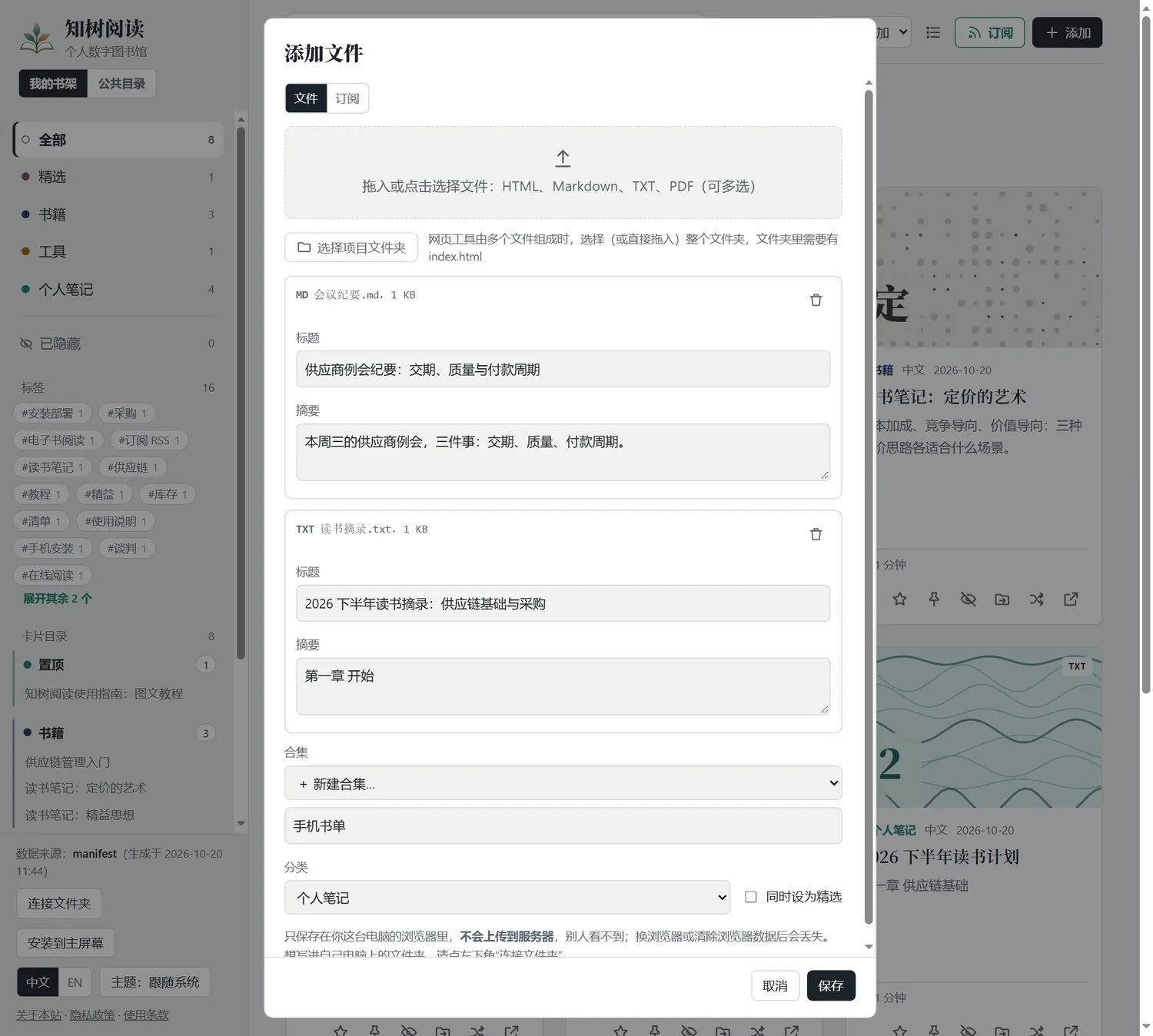Edit the 手机书单 collection name field
The width and height of the screenshot is (1153, 1036).
tap(563, 825)
